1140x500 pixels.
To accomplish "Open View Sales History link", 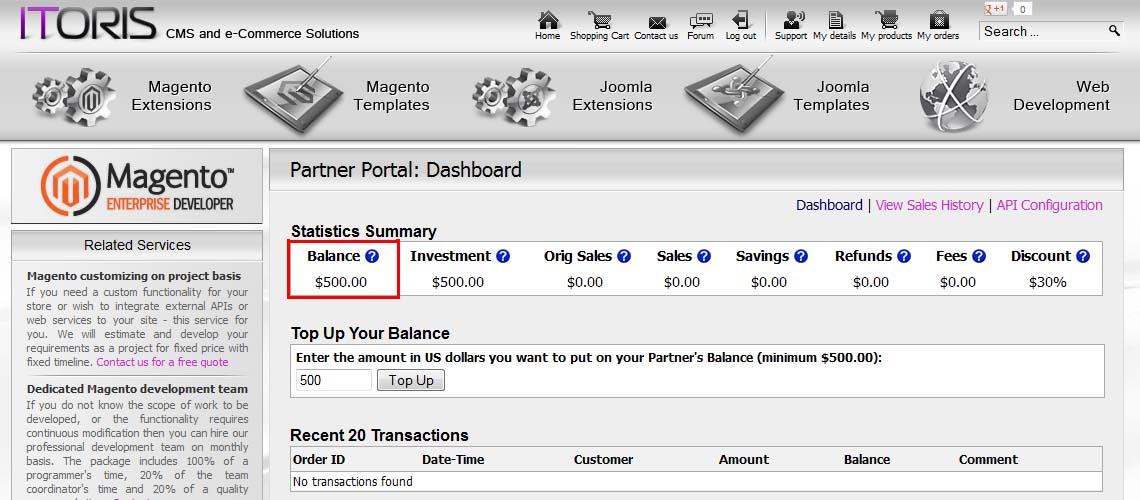I will 929,205.
